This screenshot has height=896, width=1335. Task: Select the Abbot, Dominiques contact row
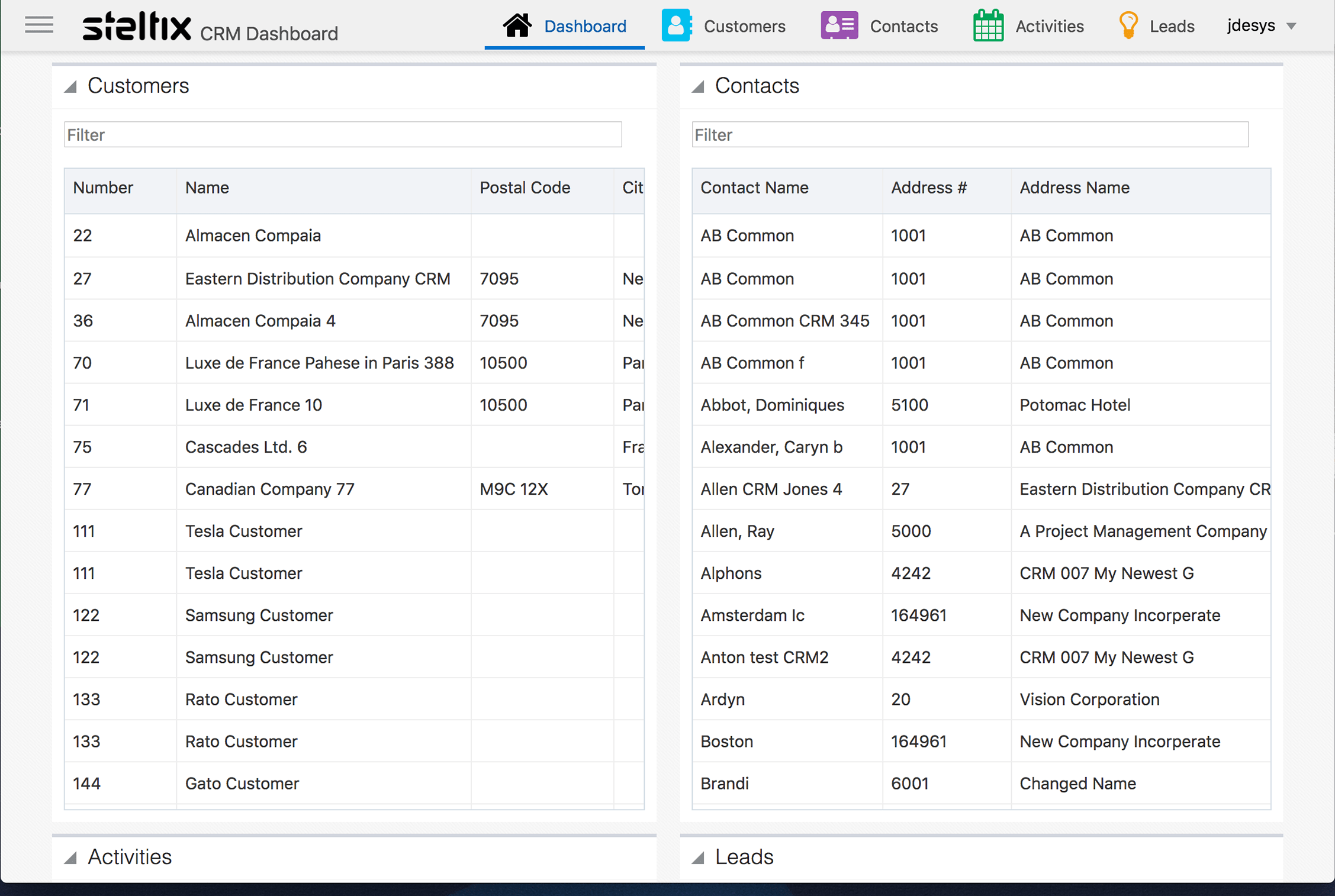click(772, 405)
